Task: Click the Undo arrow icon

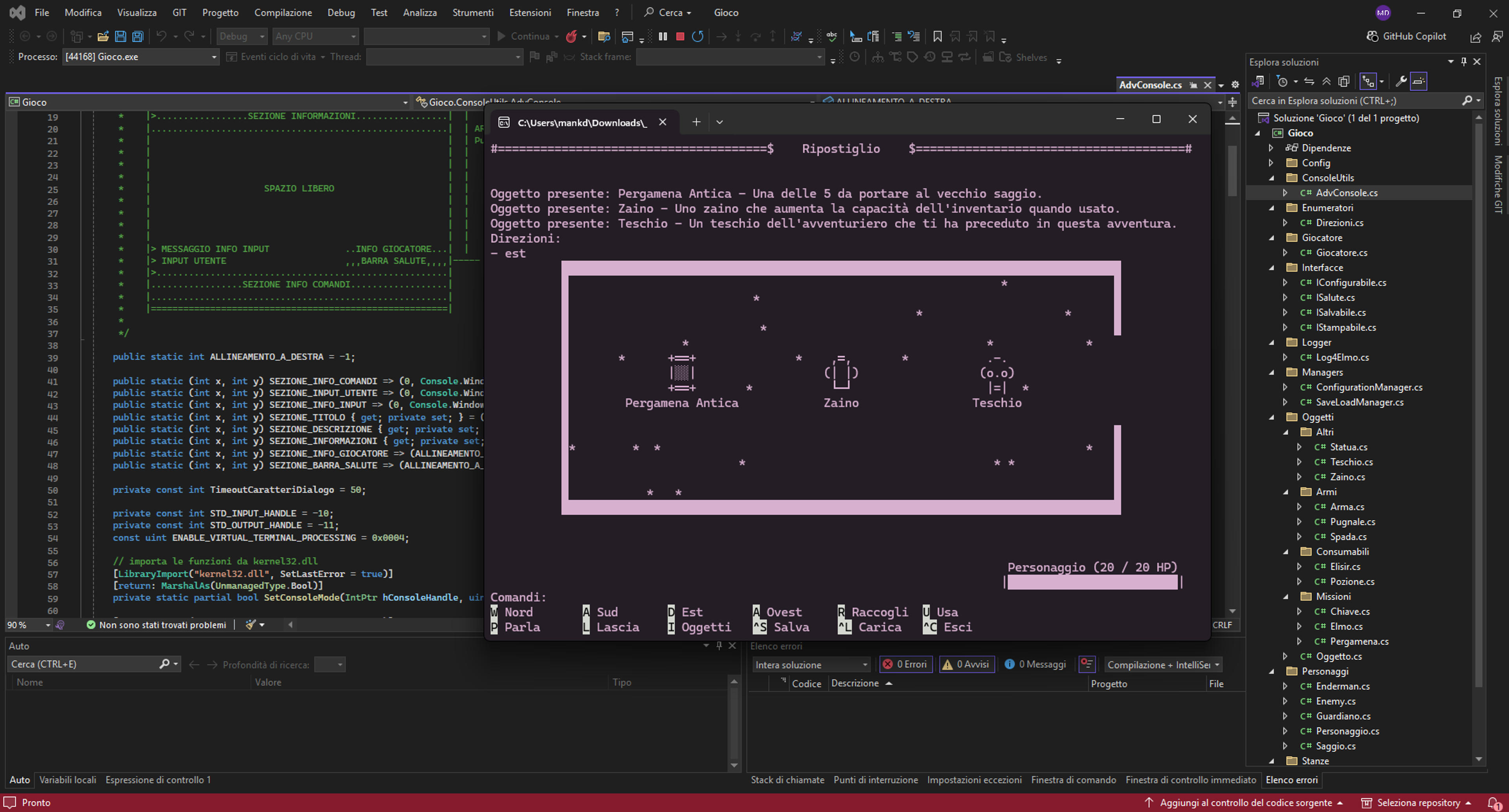Action: 161,36
